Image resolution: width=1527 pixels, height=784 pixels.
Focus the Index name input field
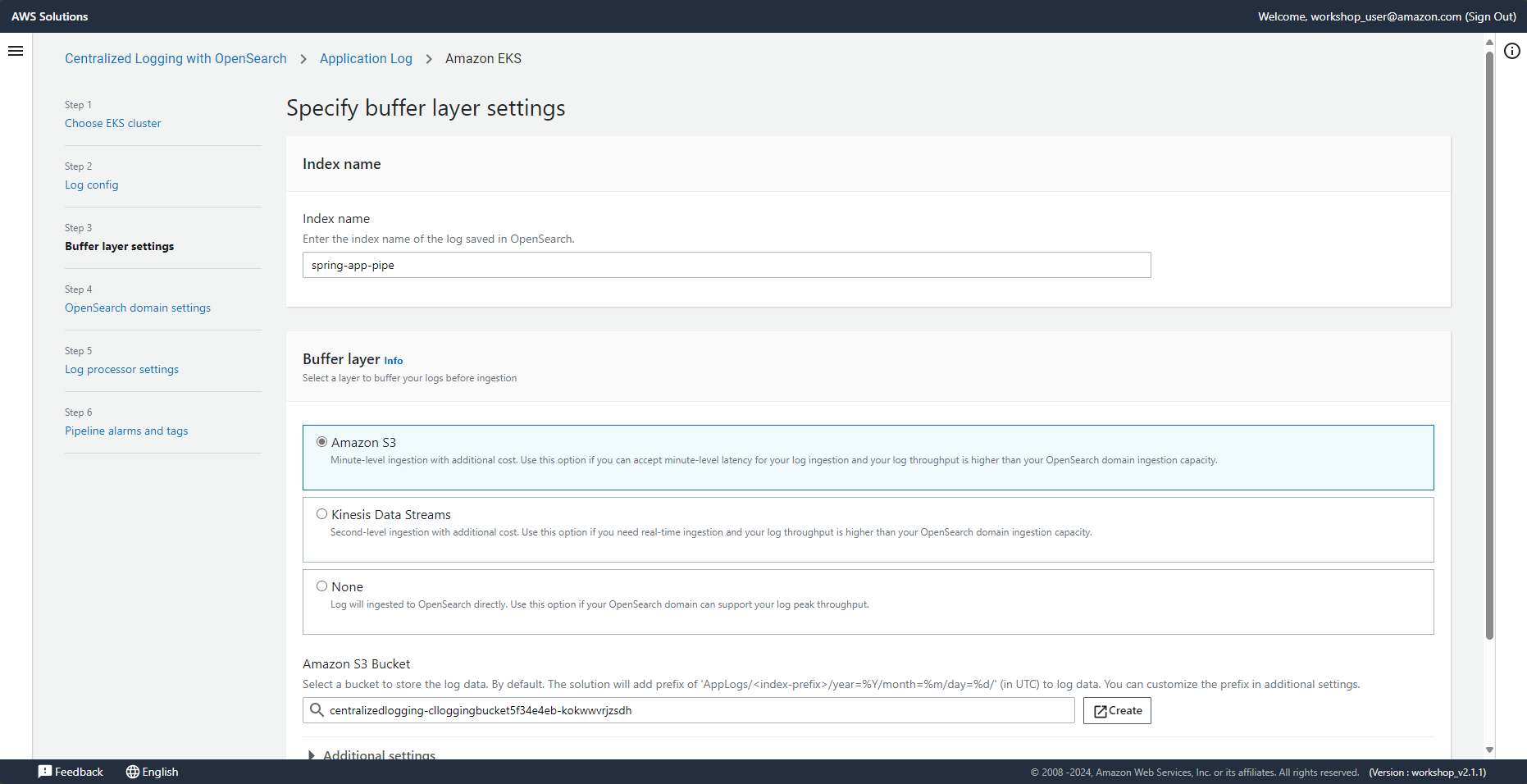coord(727,265)
